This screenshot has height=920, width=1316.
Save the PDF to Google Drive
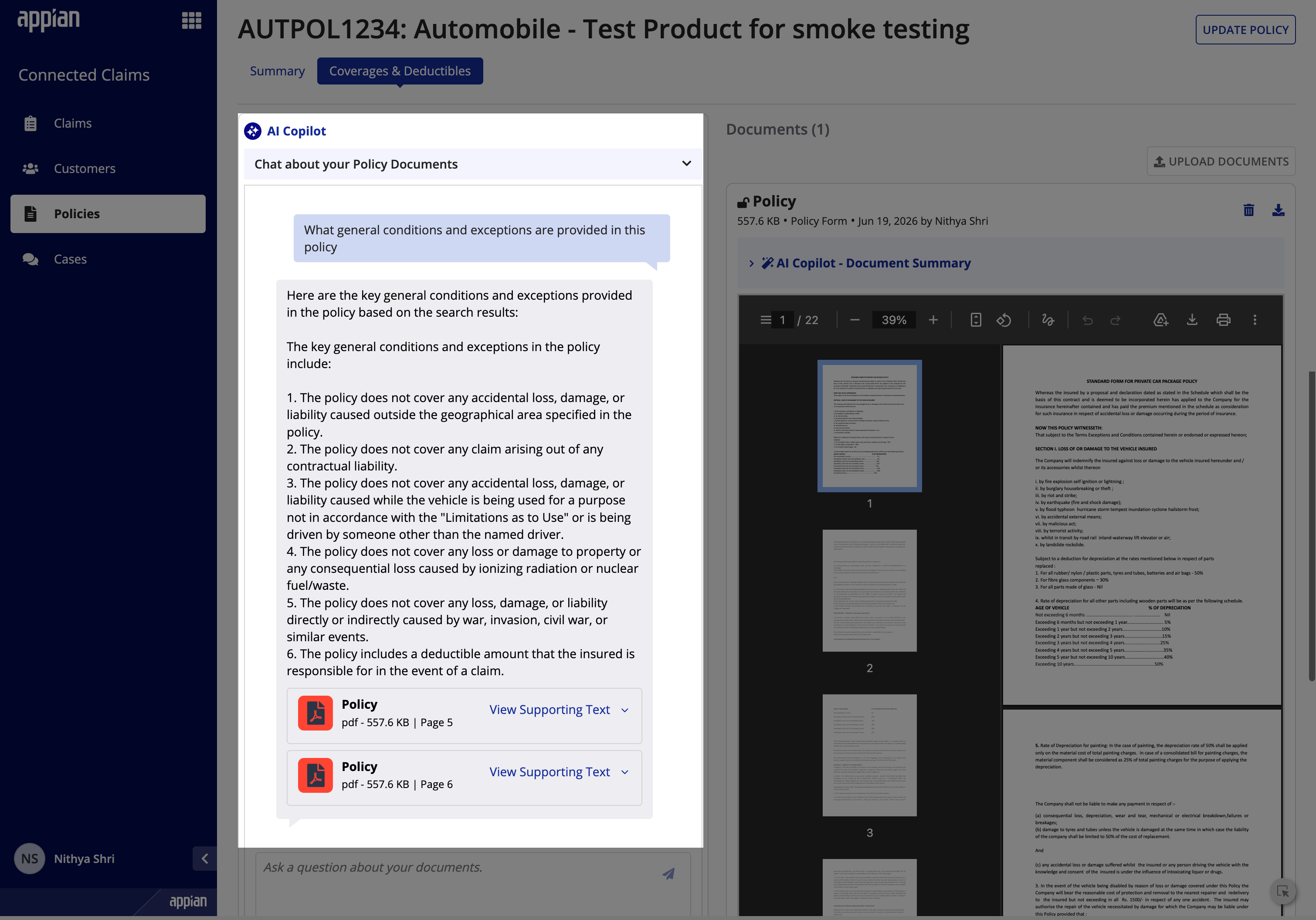(x=1161, y=320)
